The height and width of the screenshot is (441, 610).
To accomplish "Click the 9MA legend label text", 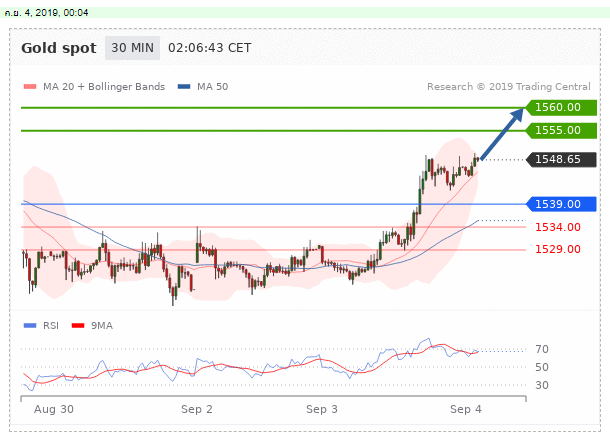I will click(102, 326).
